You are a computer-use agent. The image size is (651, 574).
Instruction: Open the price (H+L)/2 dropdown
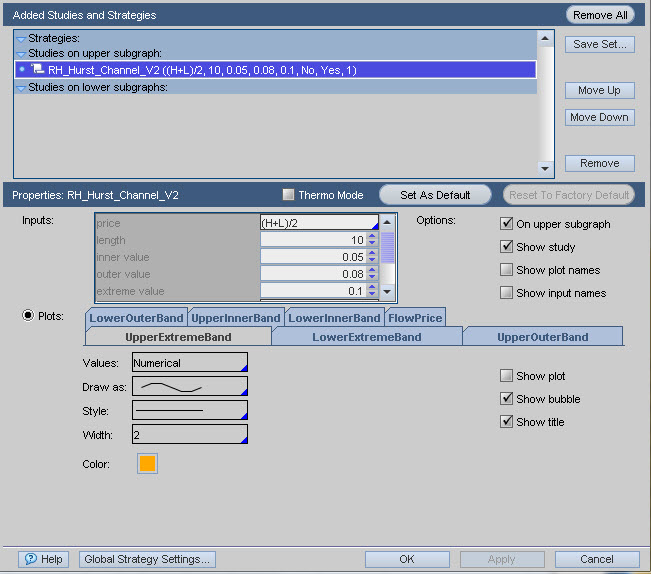319,223
